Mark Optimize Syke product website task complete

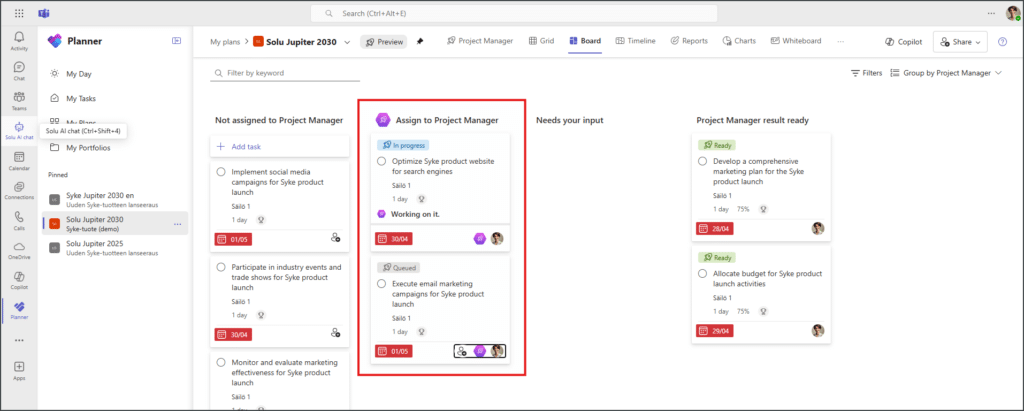coord(381,161)
